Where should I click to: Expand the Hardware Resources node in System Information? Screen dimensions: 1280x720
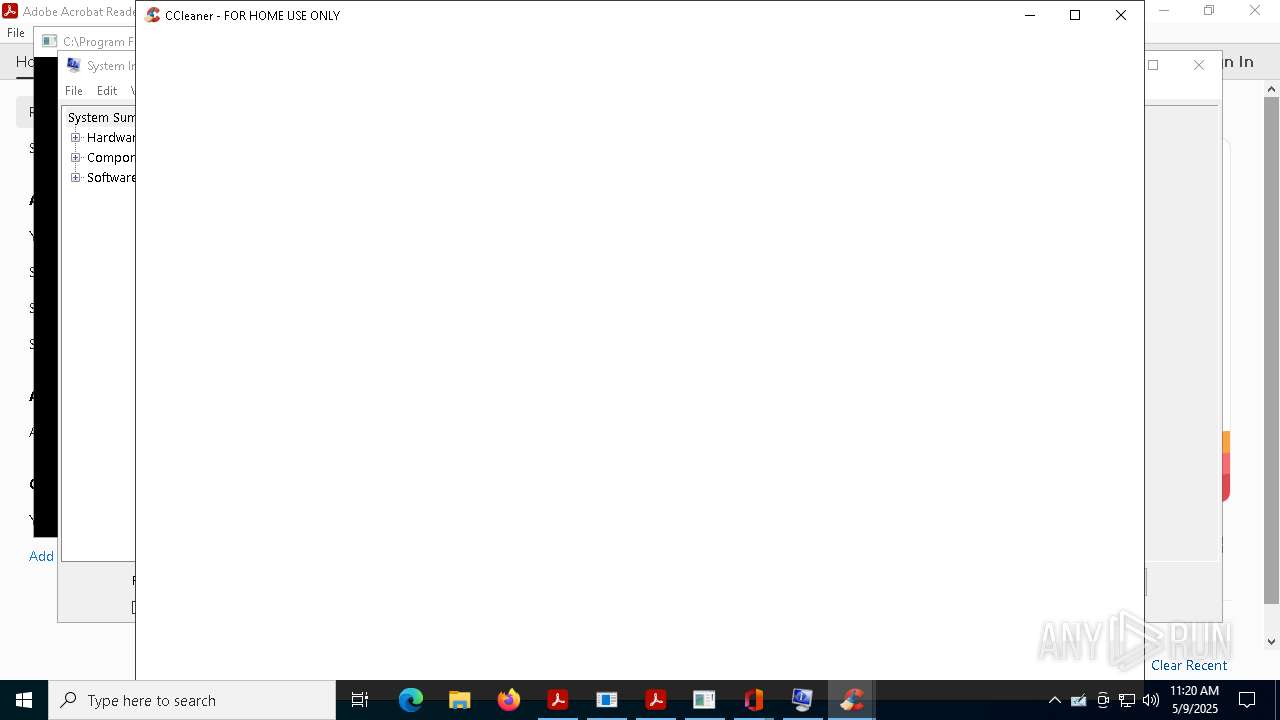[x=75, y=137]
